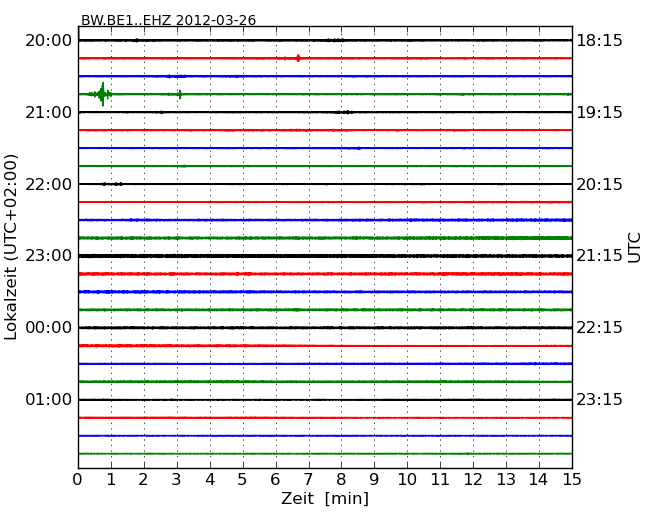650x520 pixels.
Task: Click the 20:15 UTC tick label
Action: point(599,184)
